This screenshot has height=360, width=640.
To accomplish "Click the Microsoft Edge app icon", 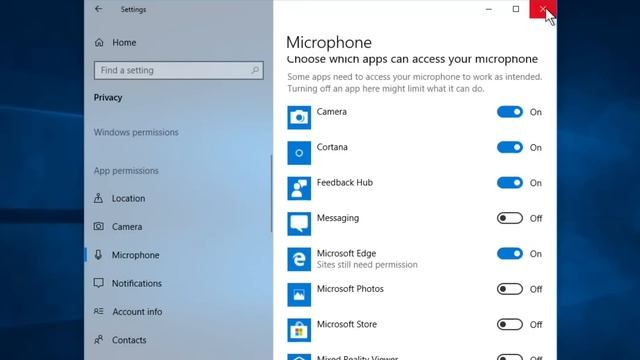I will pos(299,259).
